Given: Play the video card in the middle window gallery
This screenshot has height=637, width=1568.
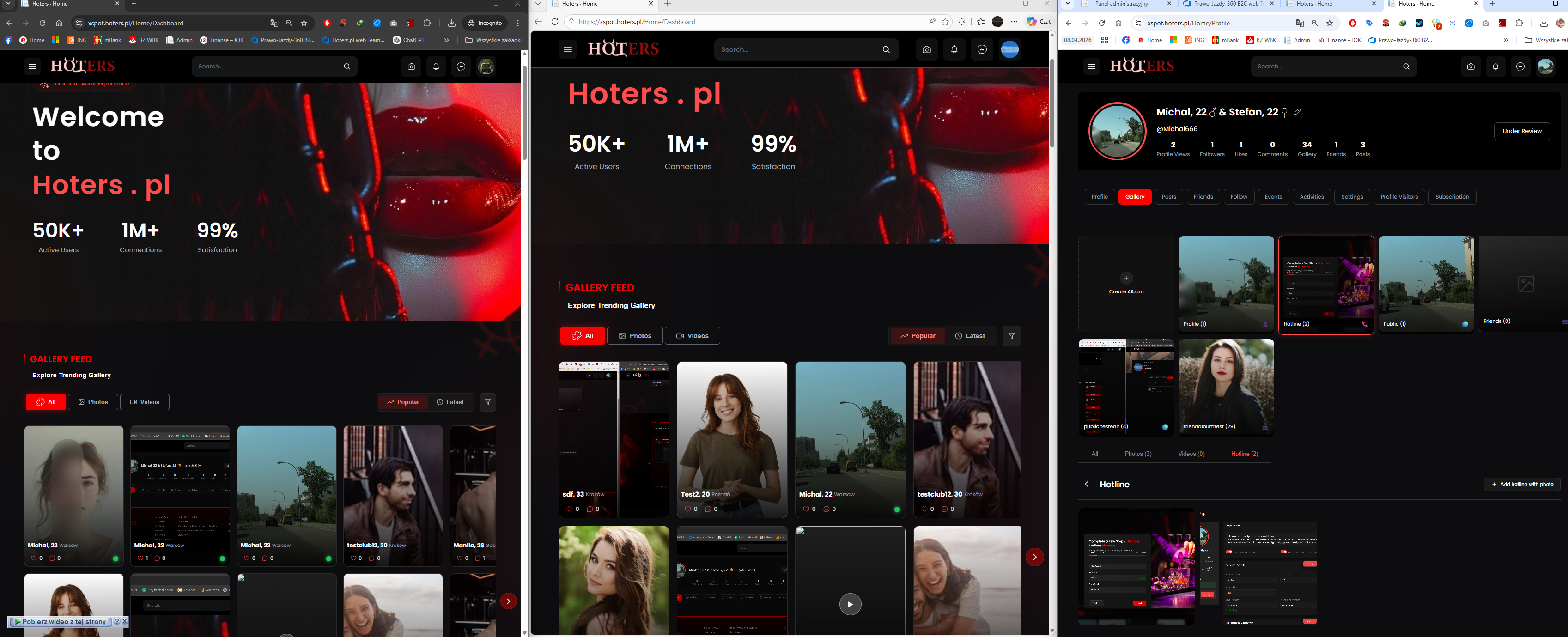Looking at the screenshot, I should point(850,604).
